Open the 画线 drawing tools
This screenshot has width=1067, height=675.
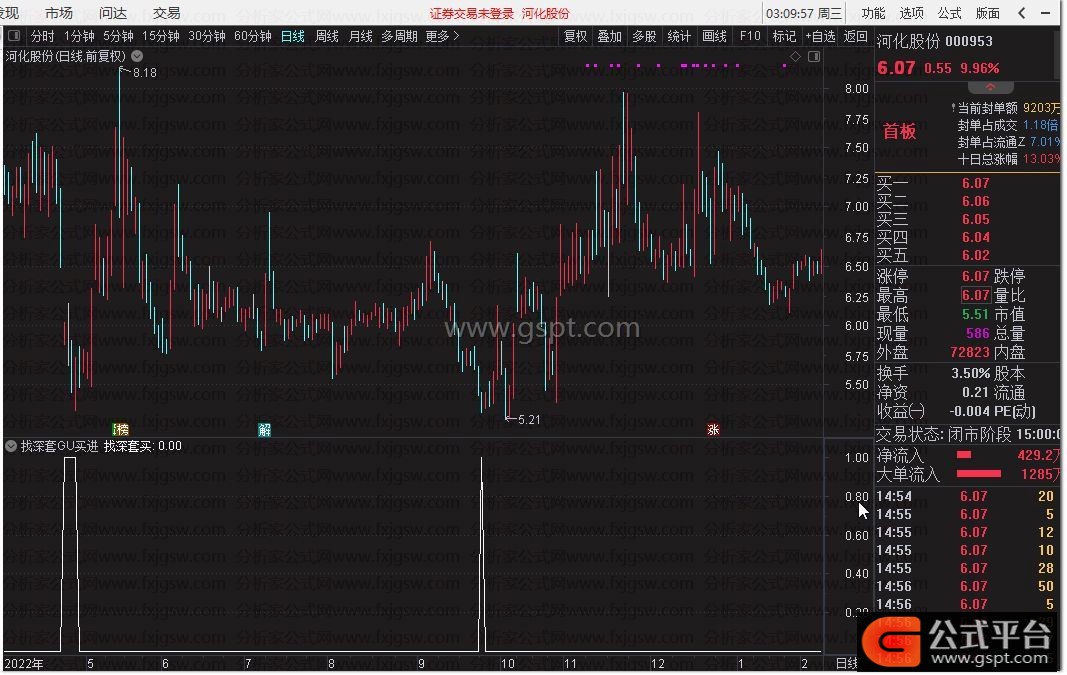[714, 36]
